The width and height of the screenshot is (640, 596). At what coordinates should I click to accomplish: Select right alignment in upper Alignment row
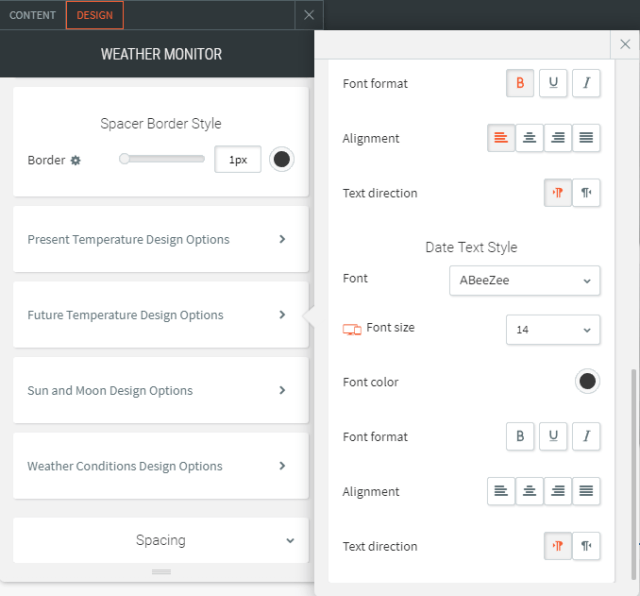pyautogui.click(x=558, y=138)
